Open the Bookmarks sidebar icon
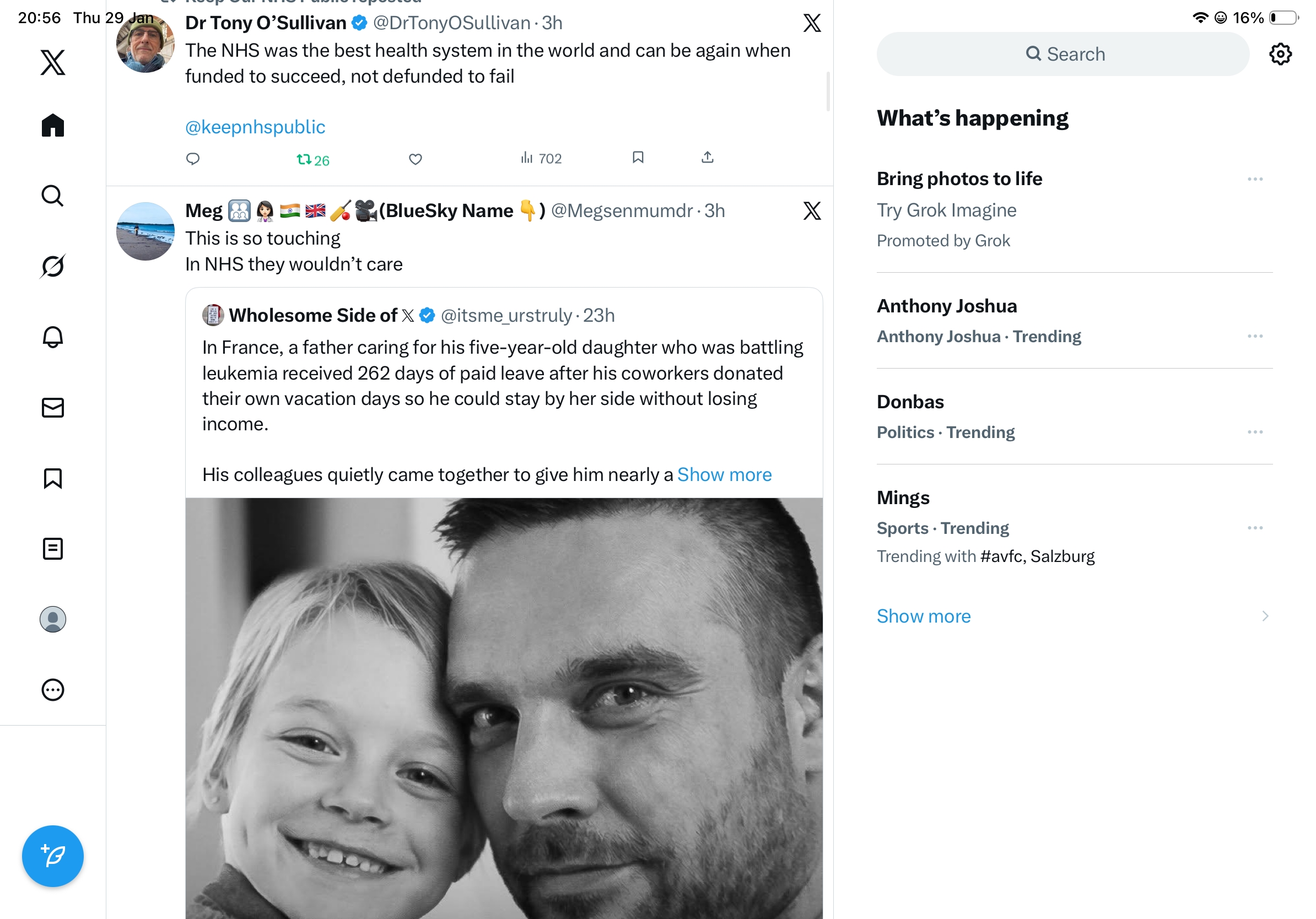The height and width of the screenshot is (919, 1316). pos(53,478)
